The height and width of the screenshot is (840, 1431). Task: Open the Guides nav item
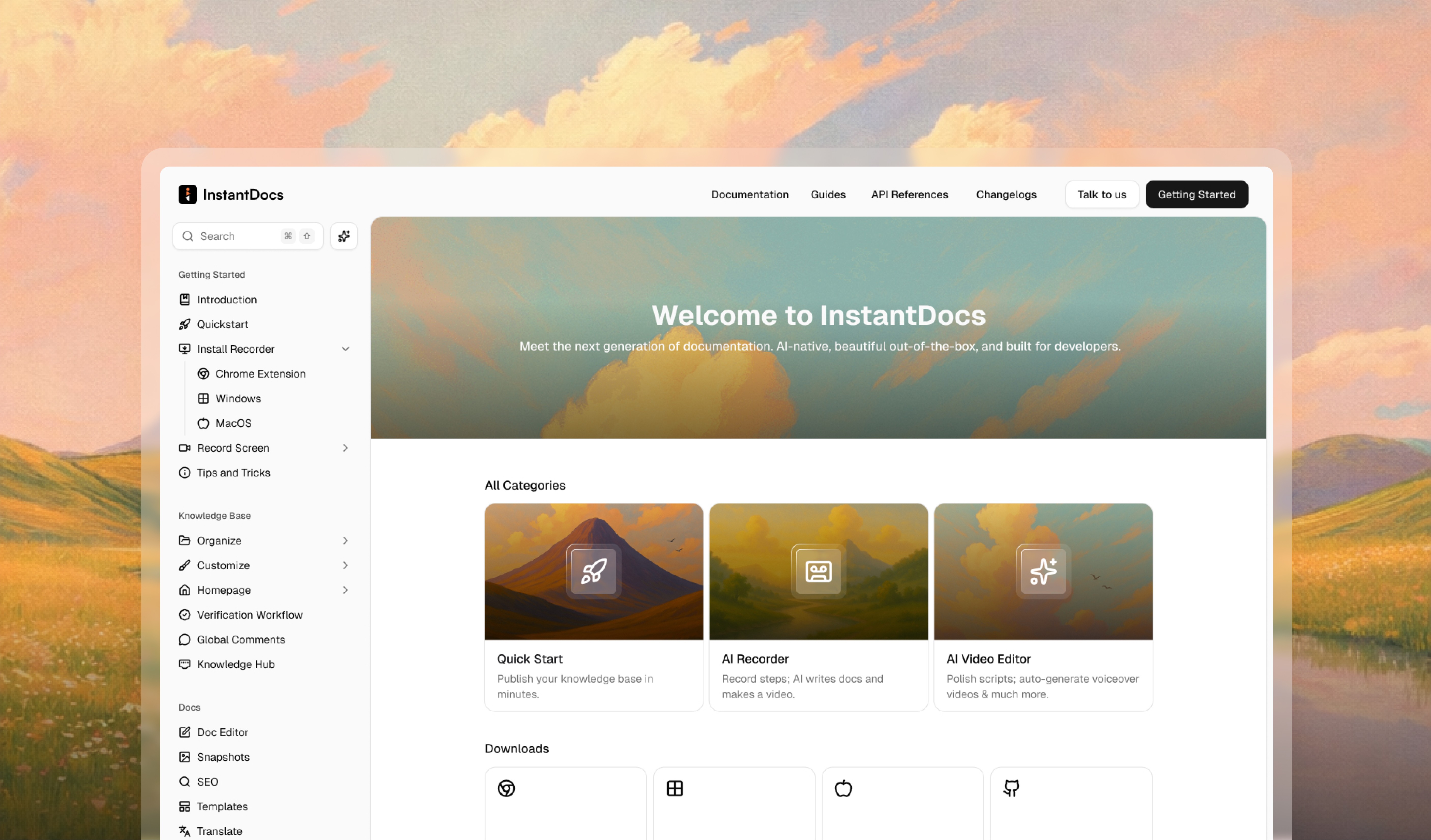[828, 195]
